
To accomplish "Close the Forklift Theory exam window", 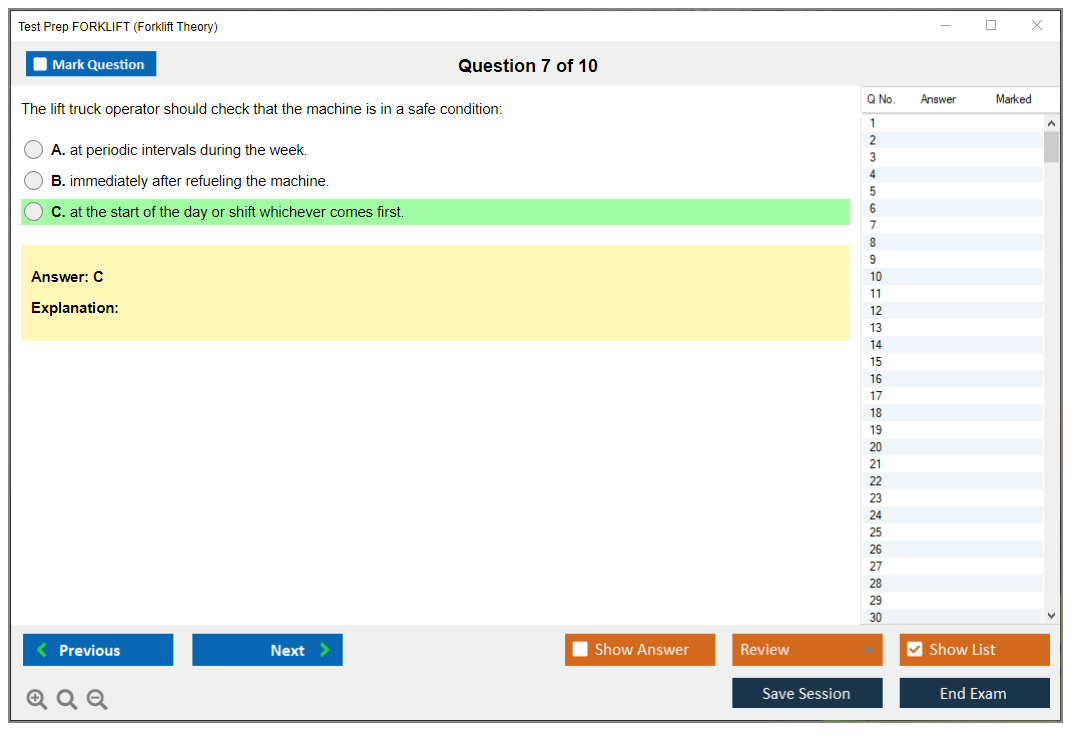I will 1036,26.
